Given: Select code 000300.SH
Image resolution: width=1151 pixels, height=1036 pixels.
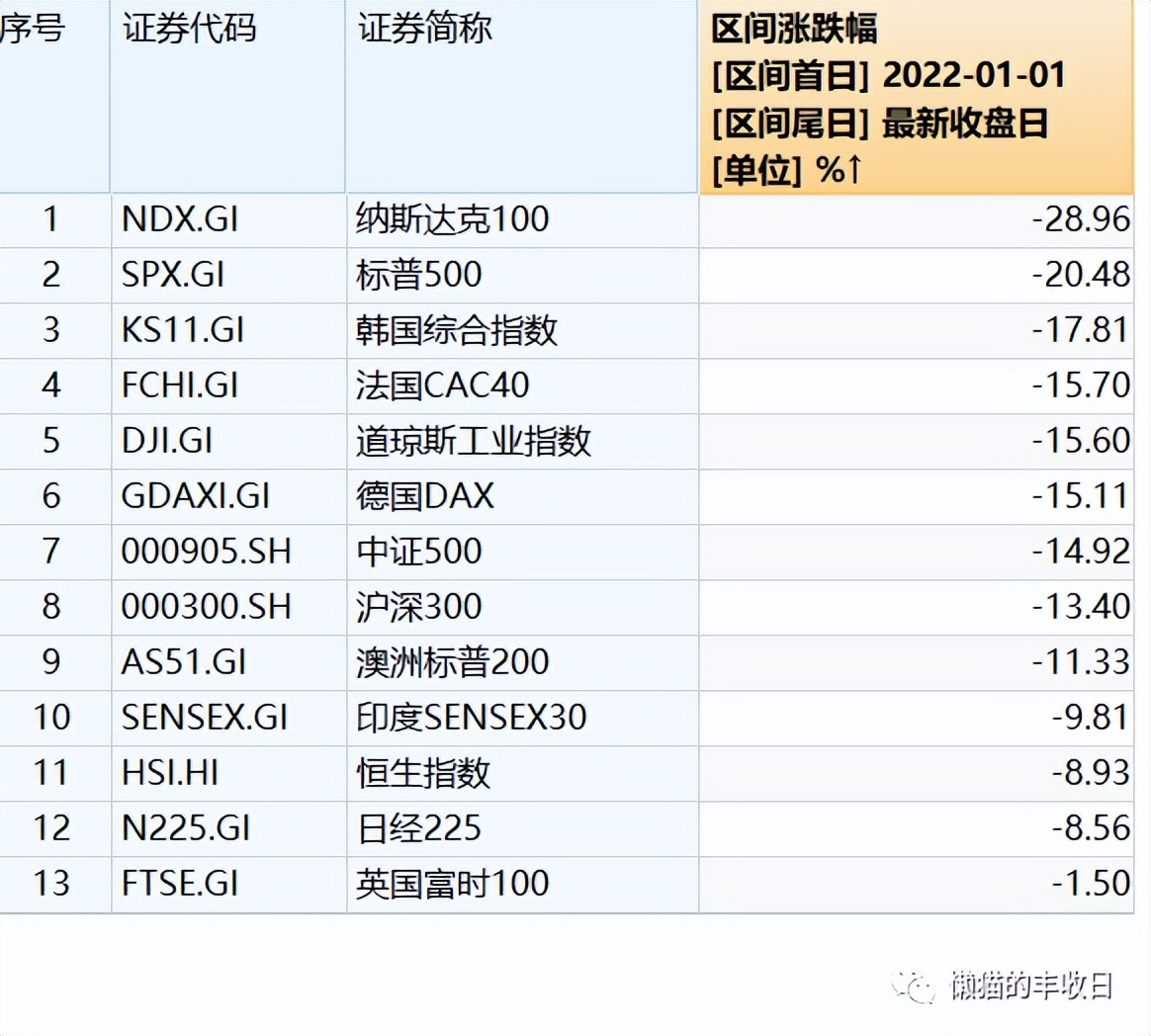Looking at the screenshot, I should click(x=207, y=608).
